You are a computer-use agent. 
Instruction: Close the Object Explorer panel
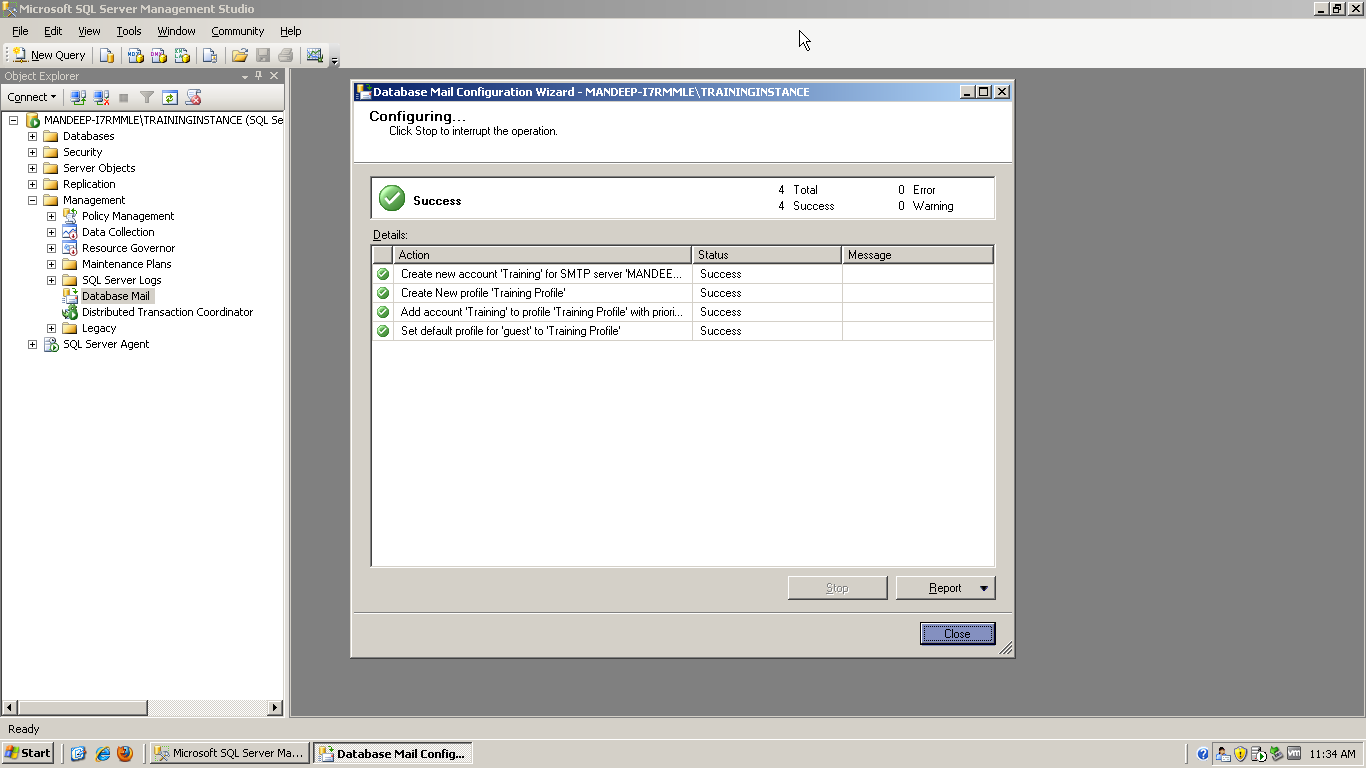click(274, 76)
